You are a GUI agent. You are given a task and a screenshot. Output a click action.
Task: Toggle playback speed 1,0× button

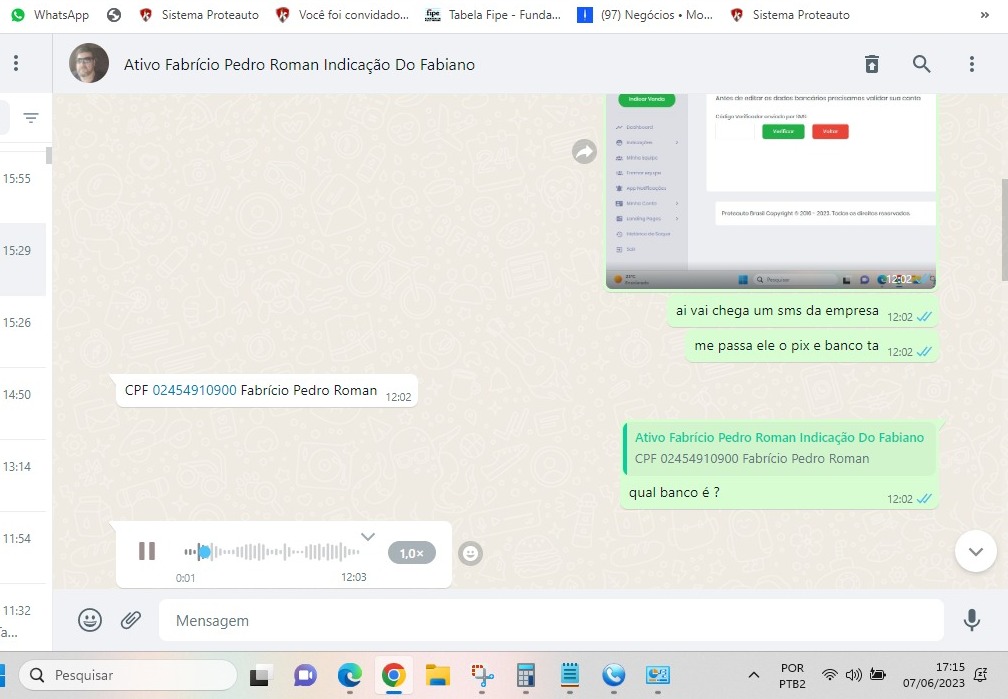(411, 553)
